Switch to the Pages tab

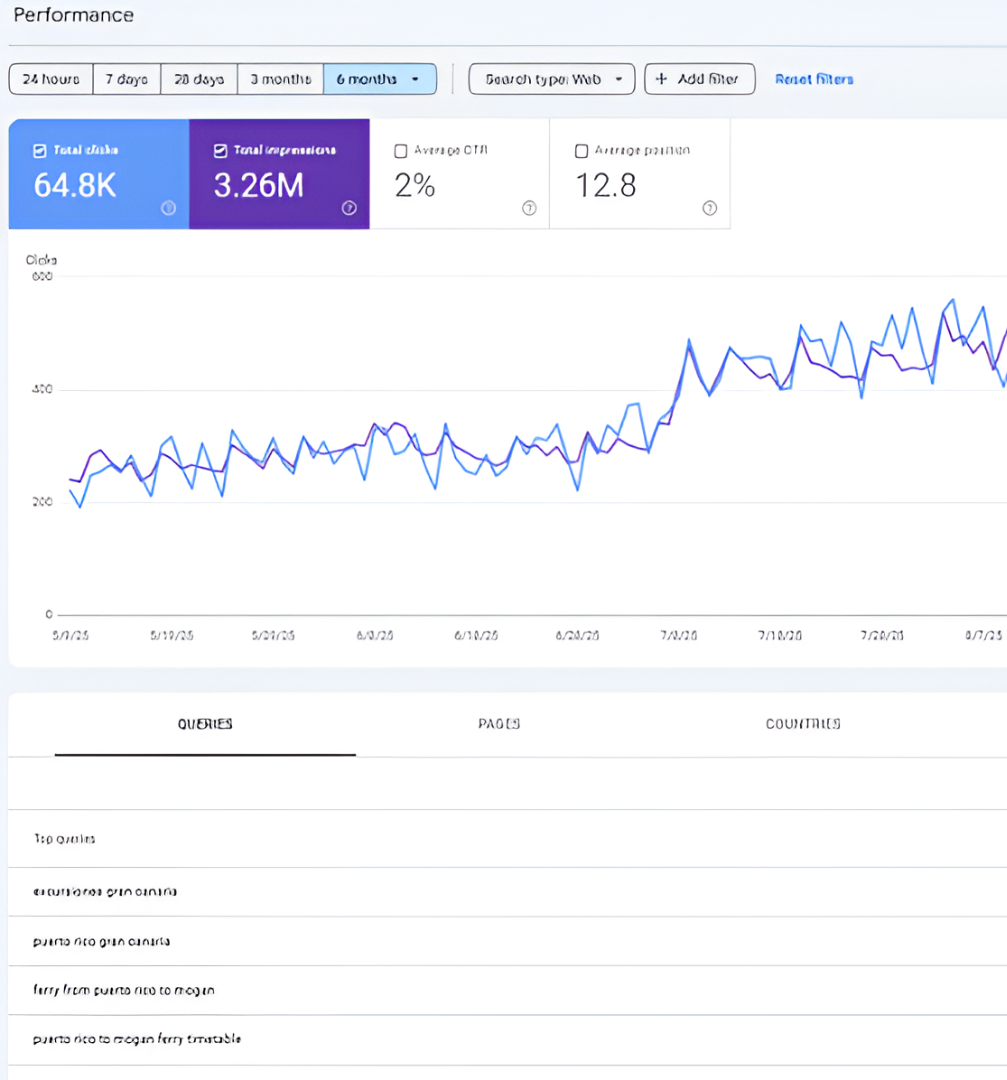(499, 724)
